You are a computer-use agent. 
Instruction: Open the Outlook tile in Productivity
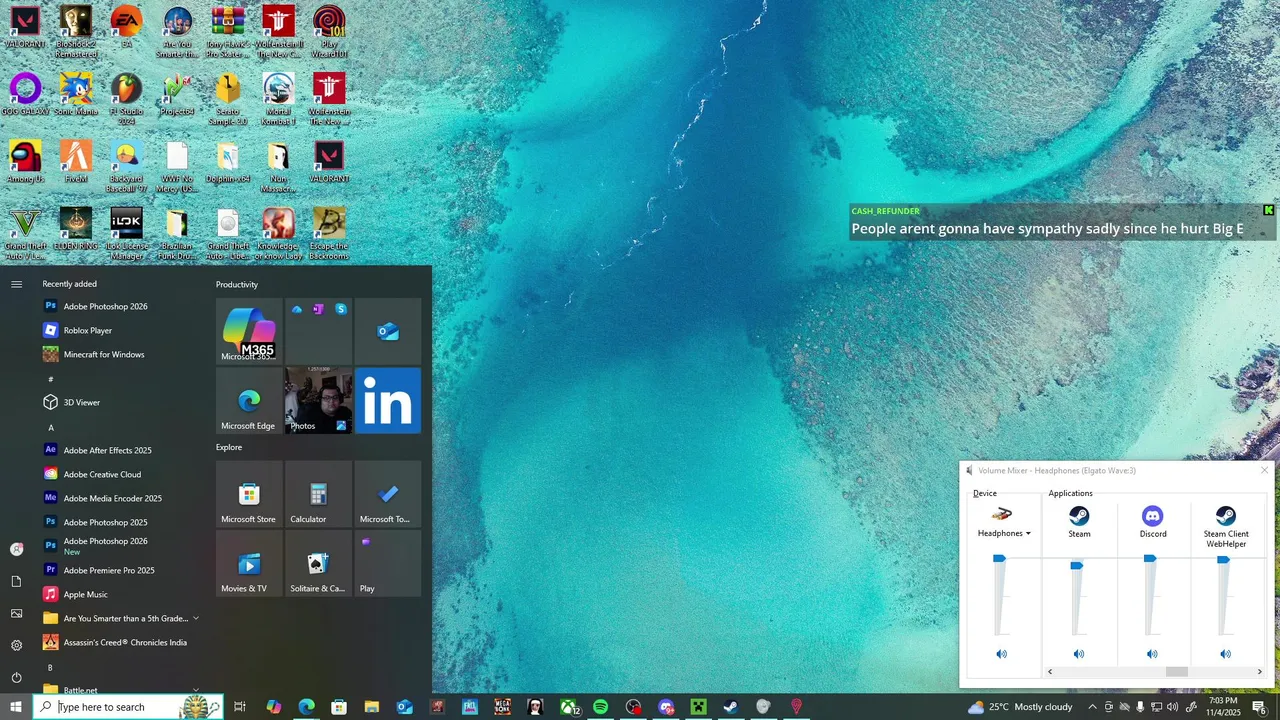point(388,331)
